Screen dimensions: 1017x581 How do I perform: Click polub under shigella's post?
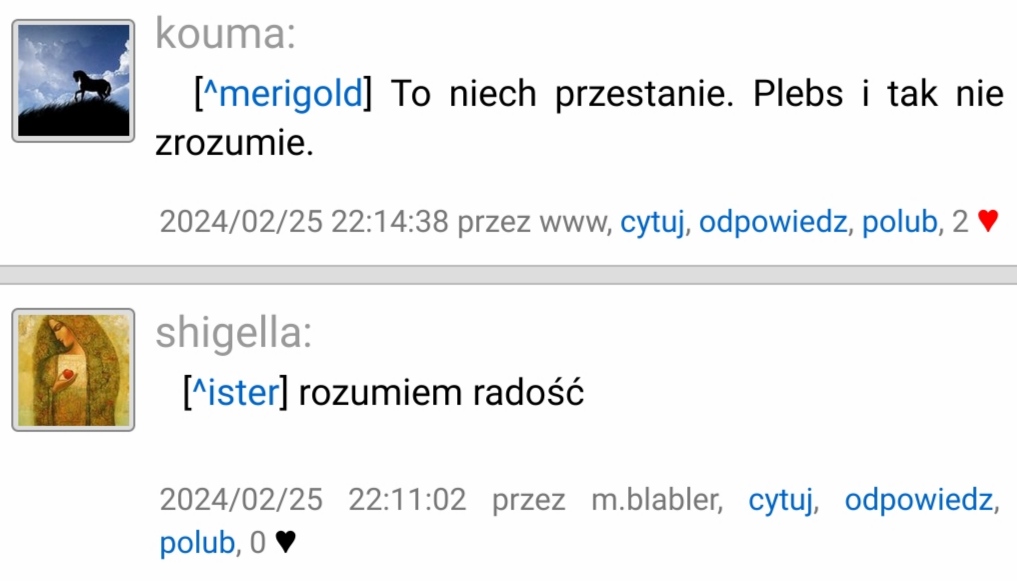click(x=197, y=543)
